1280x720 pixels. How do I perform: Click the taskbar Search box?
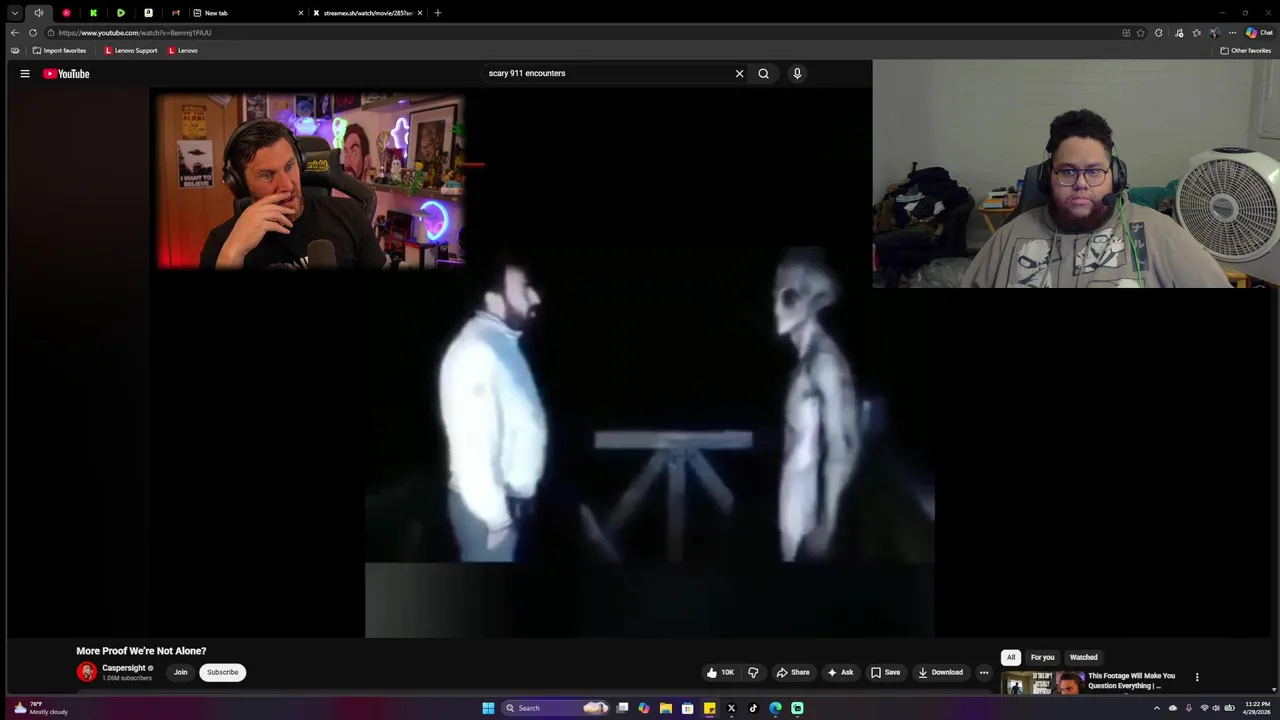click(x=556, y=708)
